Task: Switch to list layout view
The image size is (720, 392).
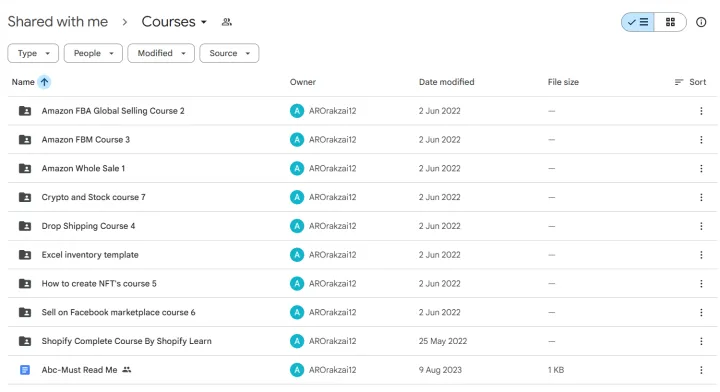Action: click(638, 22)
